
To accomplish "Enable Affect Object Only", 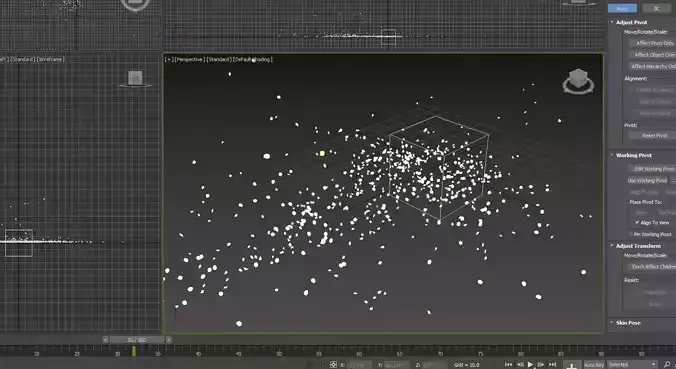I will 653,55.
